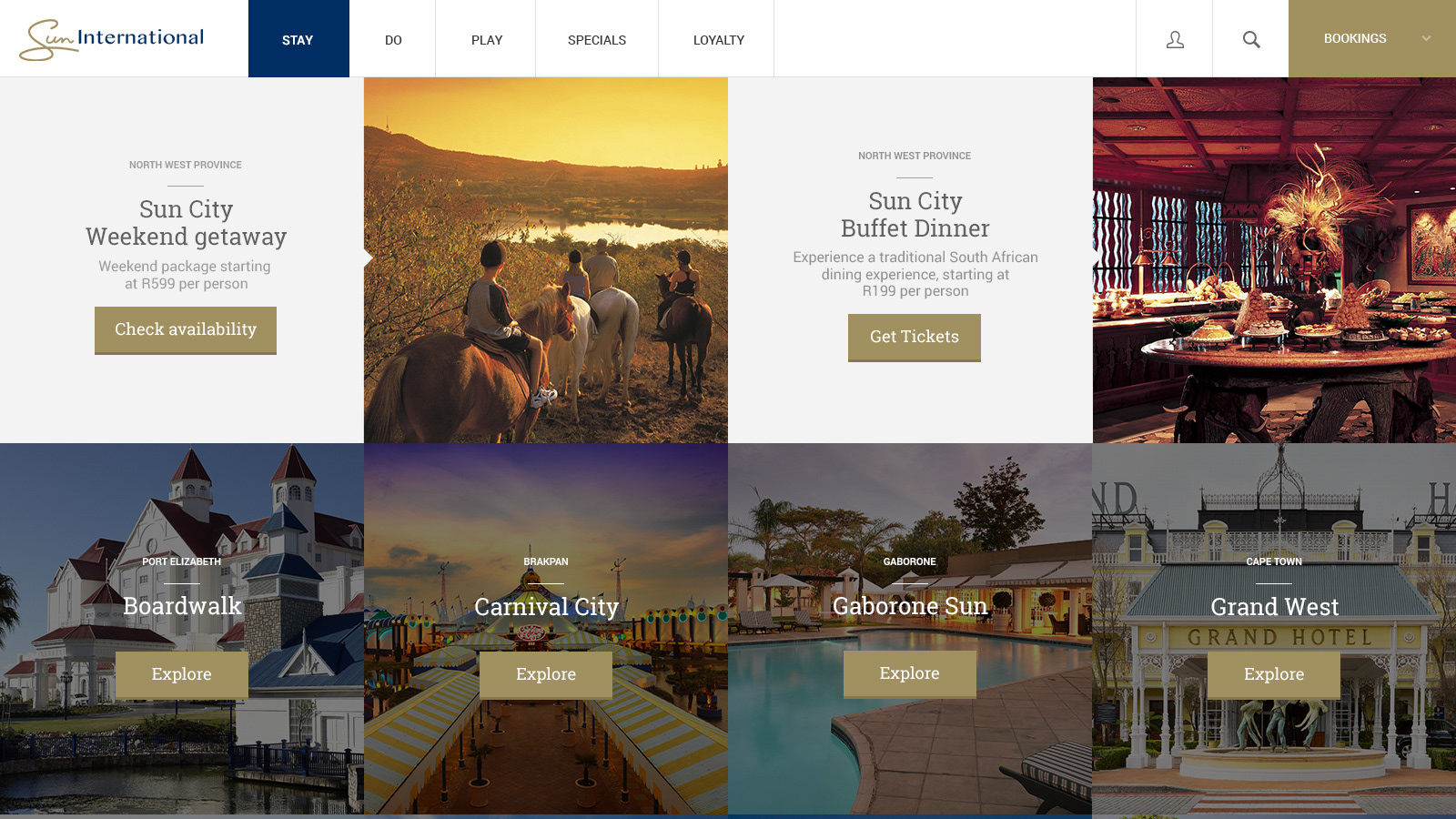
Task: Check availability for Sun City weekend getaway
Action: point(186,330)
